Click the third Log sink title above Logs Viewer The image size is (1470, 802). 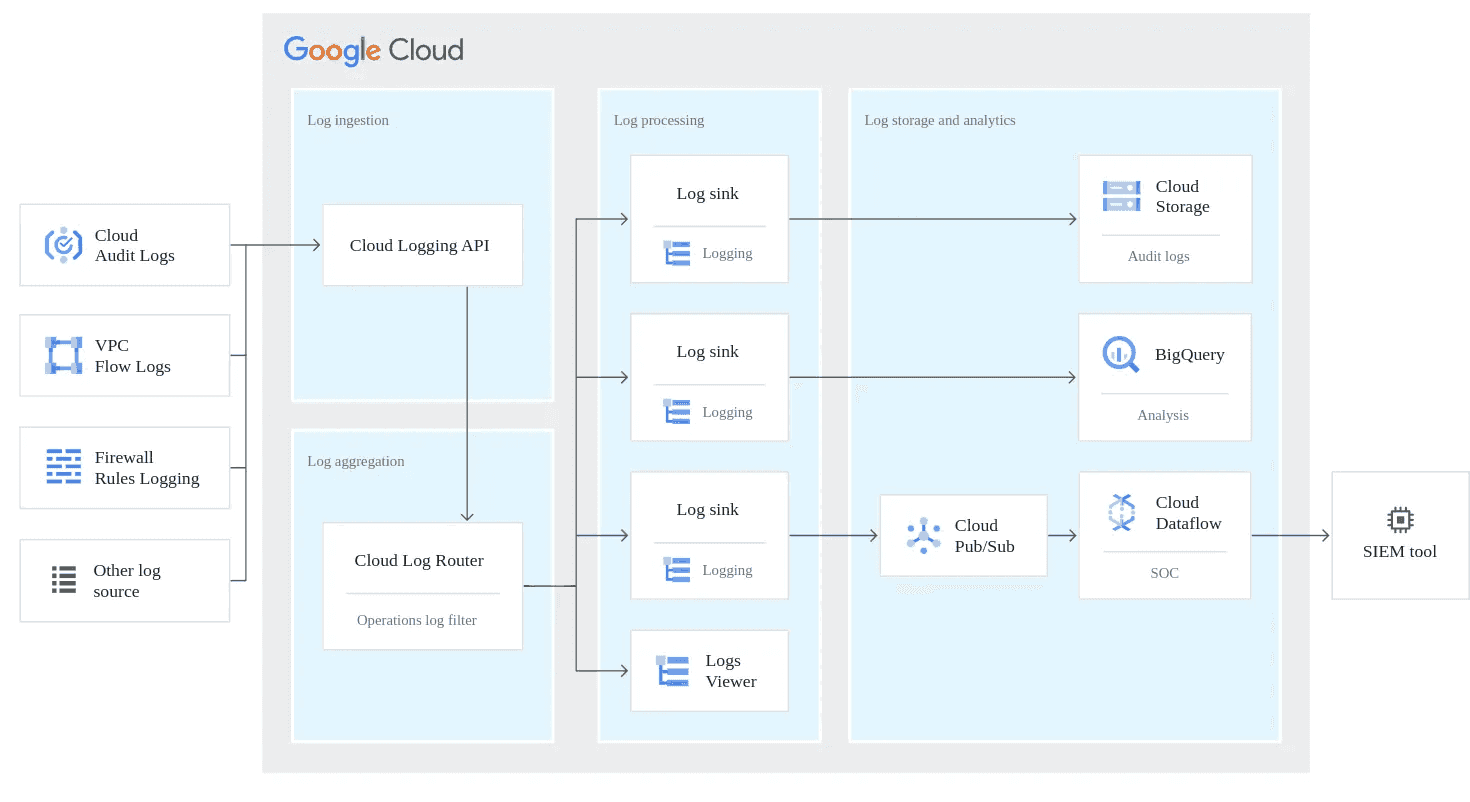point(708,509)
